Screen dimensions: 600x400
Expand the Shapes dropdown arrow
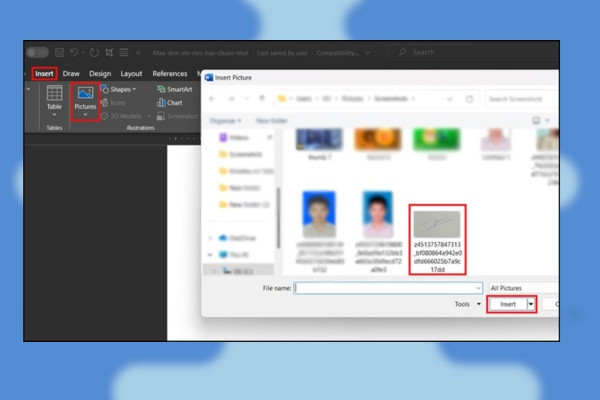(x=134, y=90)
